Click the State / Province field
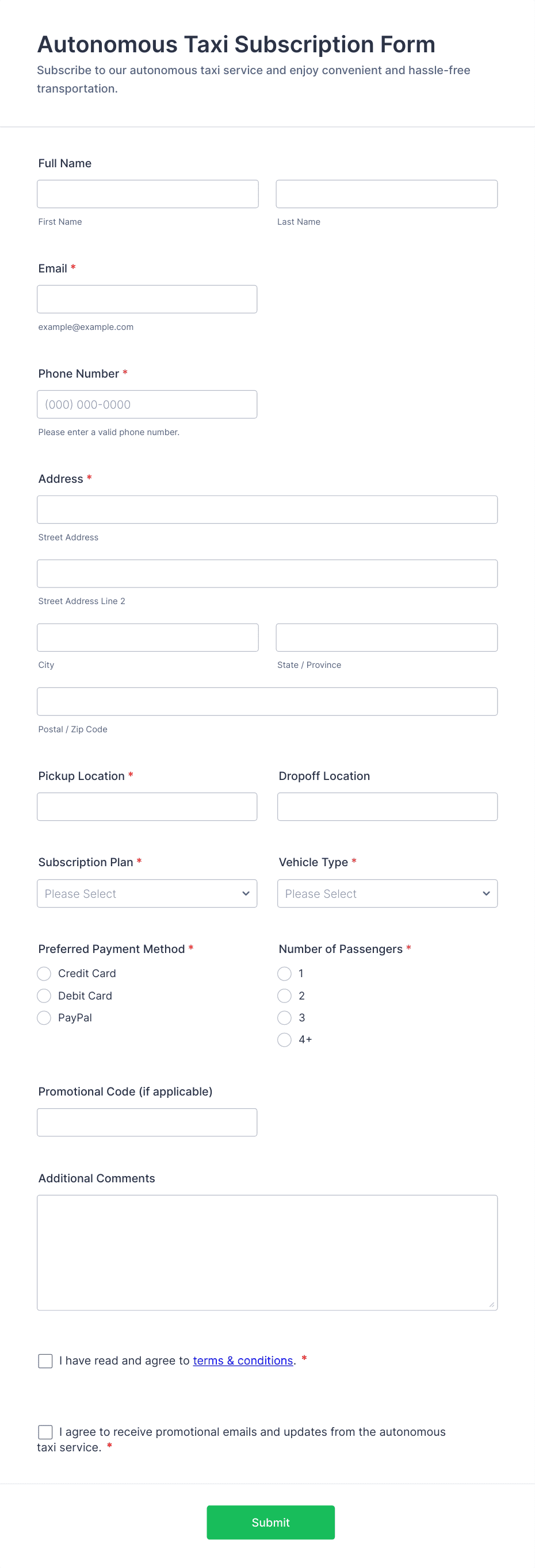The image size is (535, 1568). 387,637
